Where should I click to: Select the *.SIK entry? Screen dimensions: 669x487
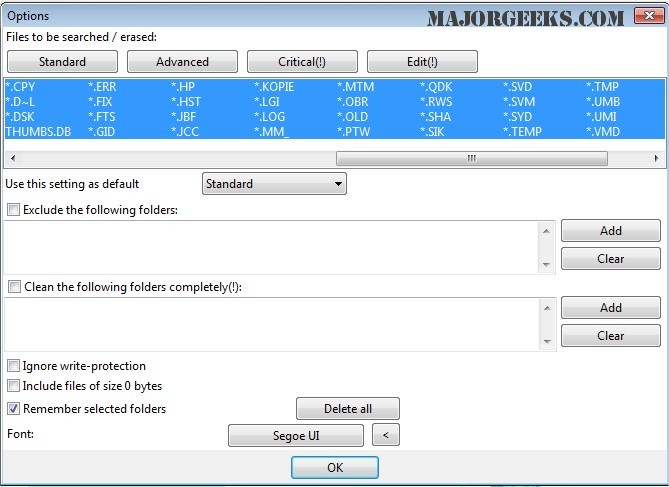tap(432, 131)
